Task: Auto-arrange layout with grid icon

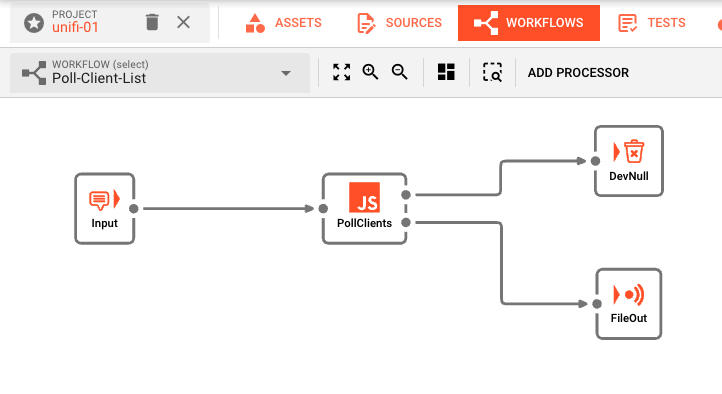Action: 446,72
